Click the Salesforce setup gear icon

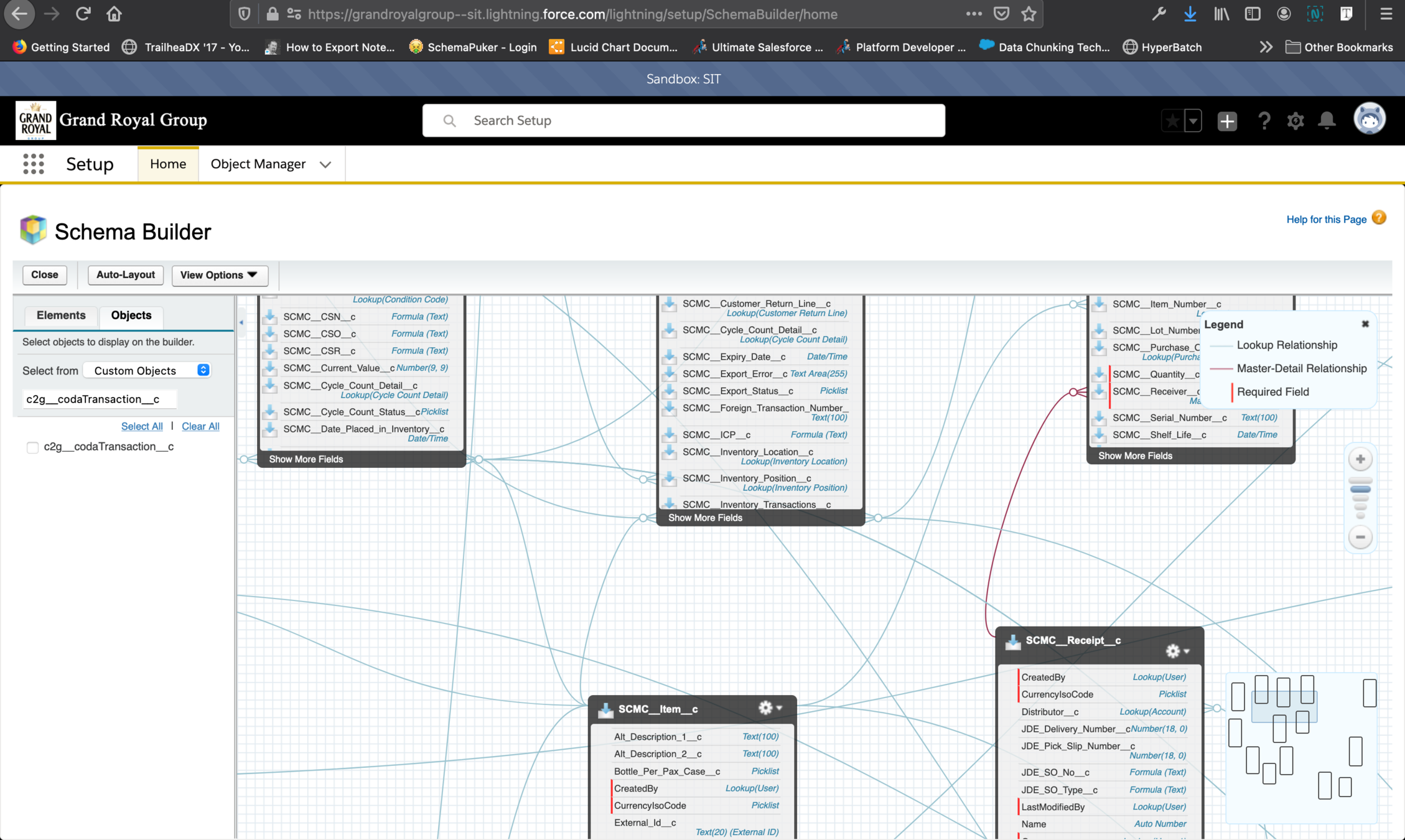click(x=1295, y=121)
